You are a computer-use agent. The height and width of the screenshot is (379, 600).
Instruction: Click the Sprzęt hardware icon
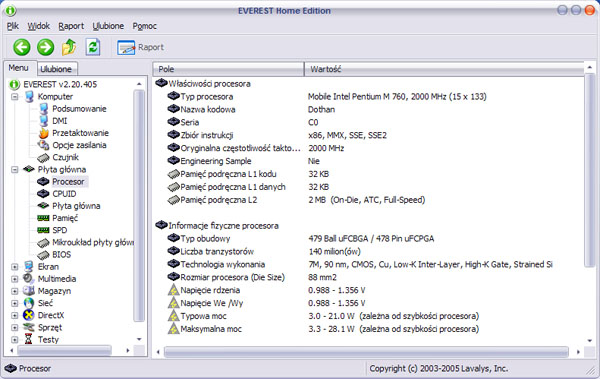pos(29,327)
